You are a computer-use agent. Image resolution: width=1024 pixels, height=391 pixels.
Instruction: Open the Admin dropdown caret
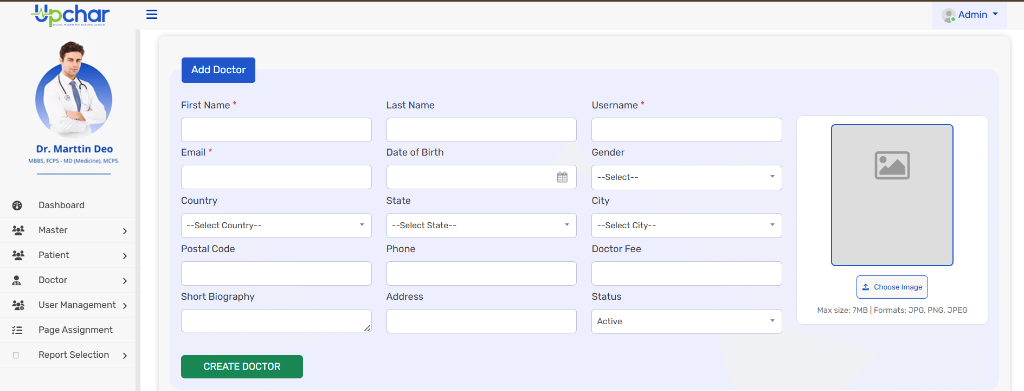pyautogui.click(x=995, y=14)
